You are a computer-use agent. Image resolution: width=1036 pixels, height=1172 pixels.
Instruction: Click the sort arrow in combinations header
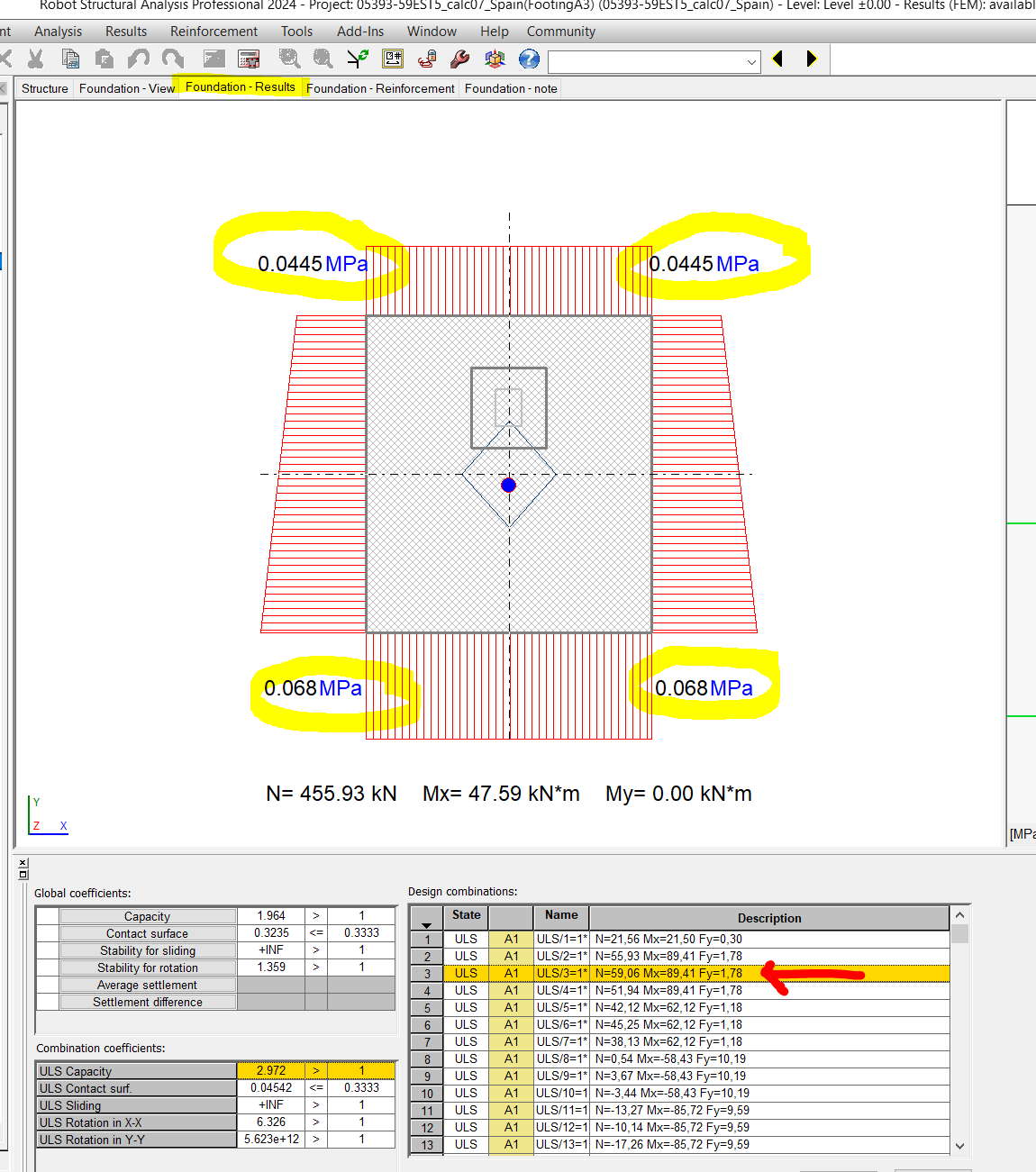coord(426,925)
